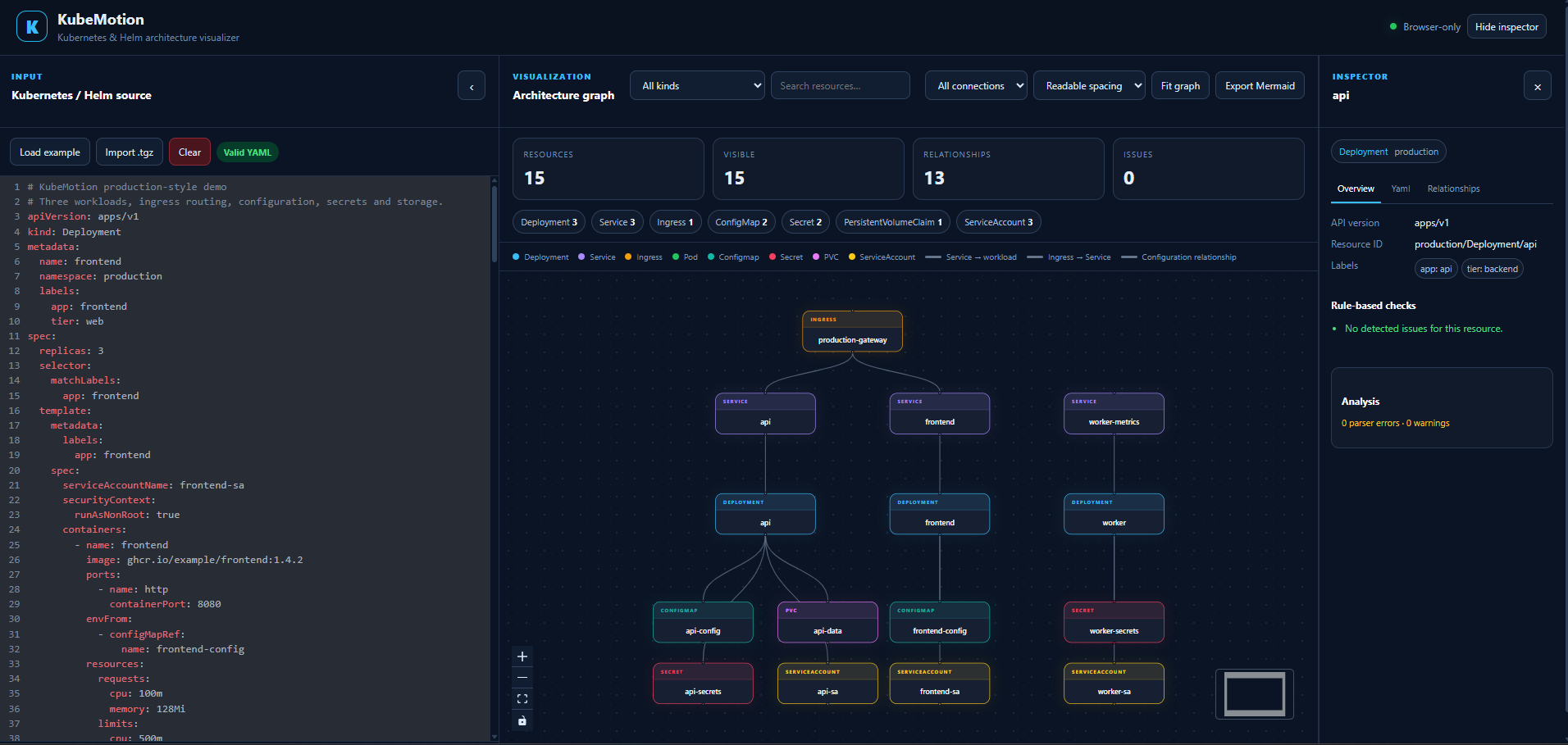The width and height of the screenshot is (1568, 745).
Task: Click the 'tier: backend' label chip
Action: [1493, 269]
